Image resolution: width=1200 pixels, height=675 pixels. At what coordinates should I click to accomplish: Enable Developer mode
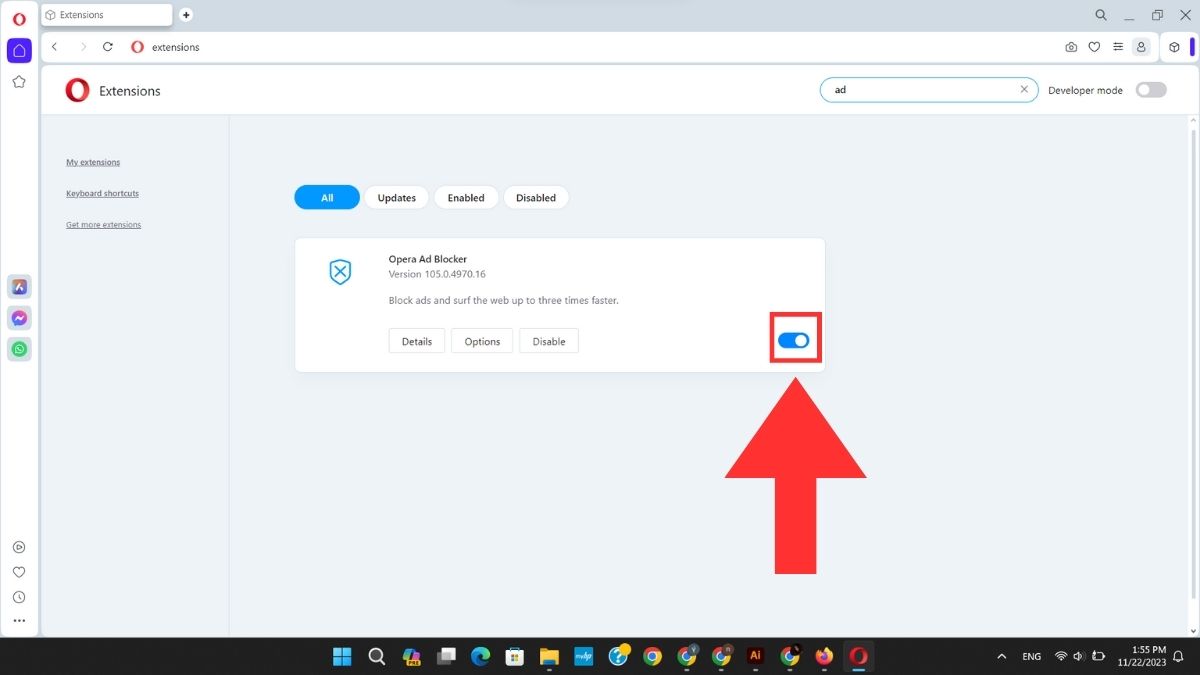pos(1150,89)
